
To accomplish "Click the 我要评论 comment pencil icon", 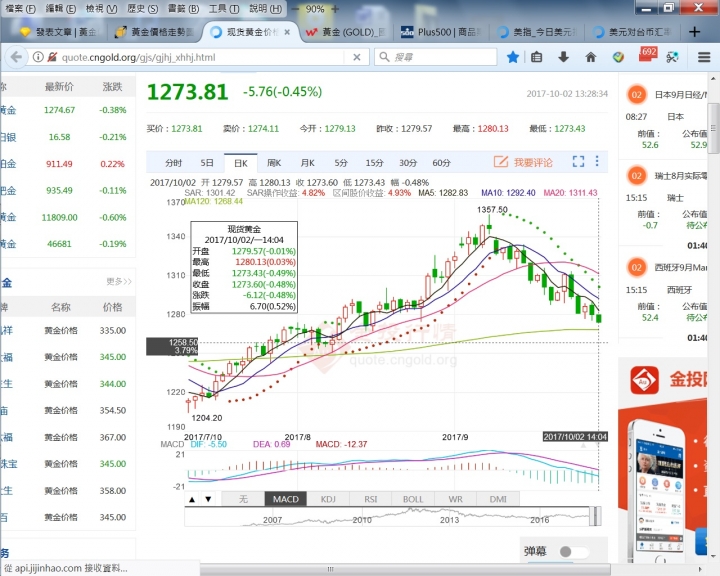I will click(x=502, y=162).
